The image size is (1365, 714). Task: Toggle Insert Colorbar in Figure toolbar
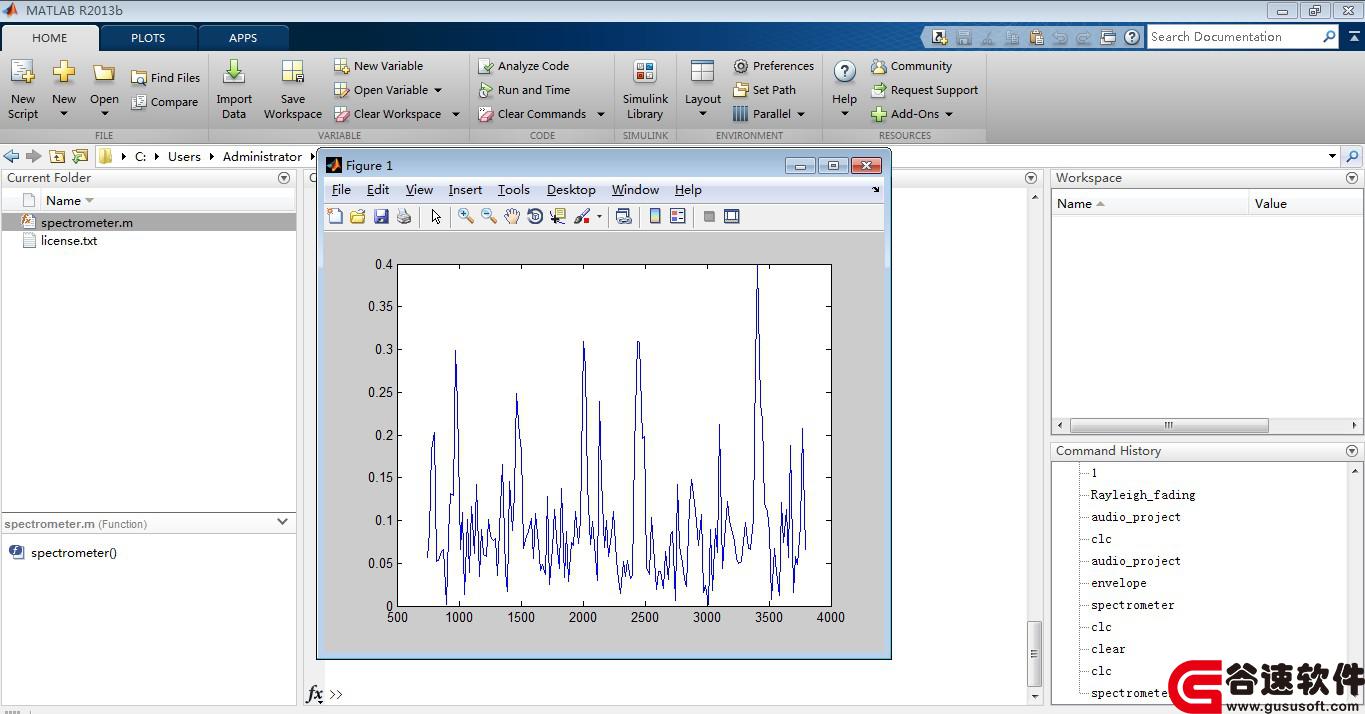(655, 216)
